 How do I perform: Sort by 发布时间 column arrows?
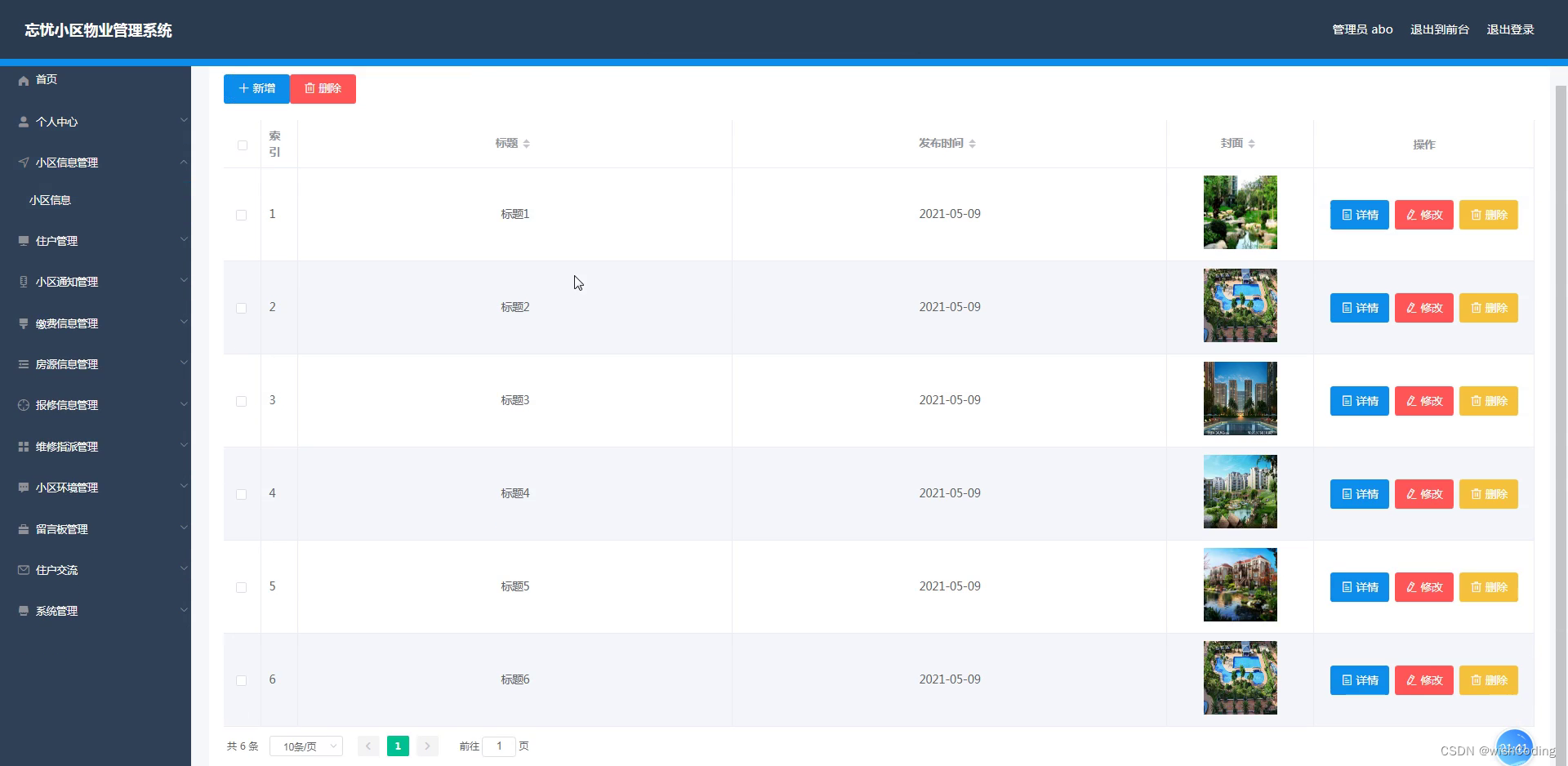(973, 144)
